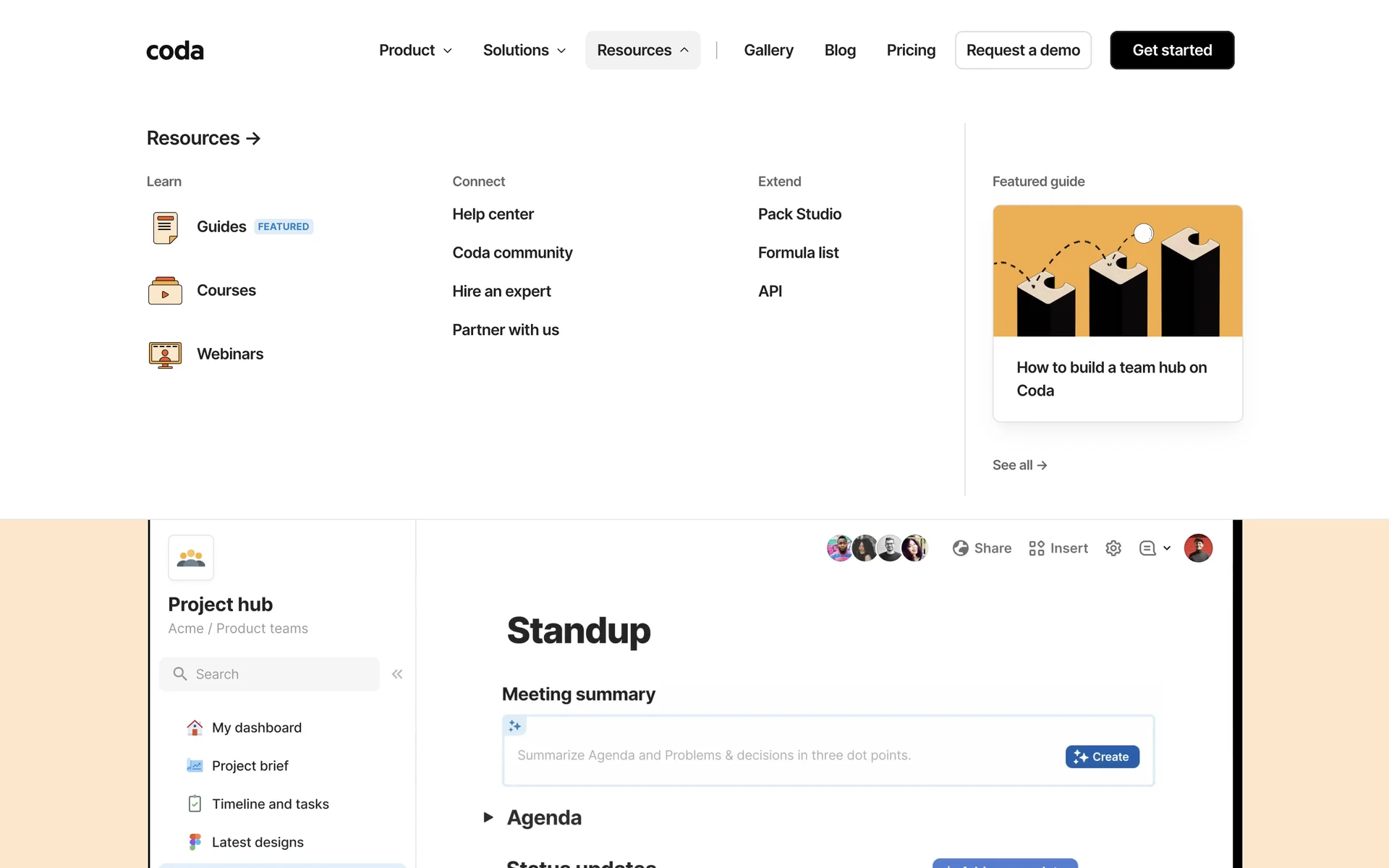The height and width of the screenshot is (868, 1389).
Task: Open the Solutions navigation menu
Action: tap(524, 51)
